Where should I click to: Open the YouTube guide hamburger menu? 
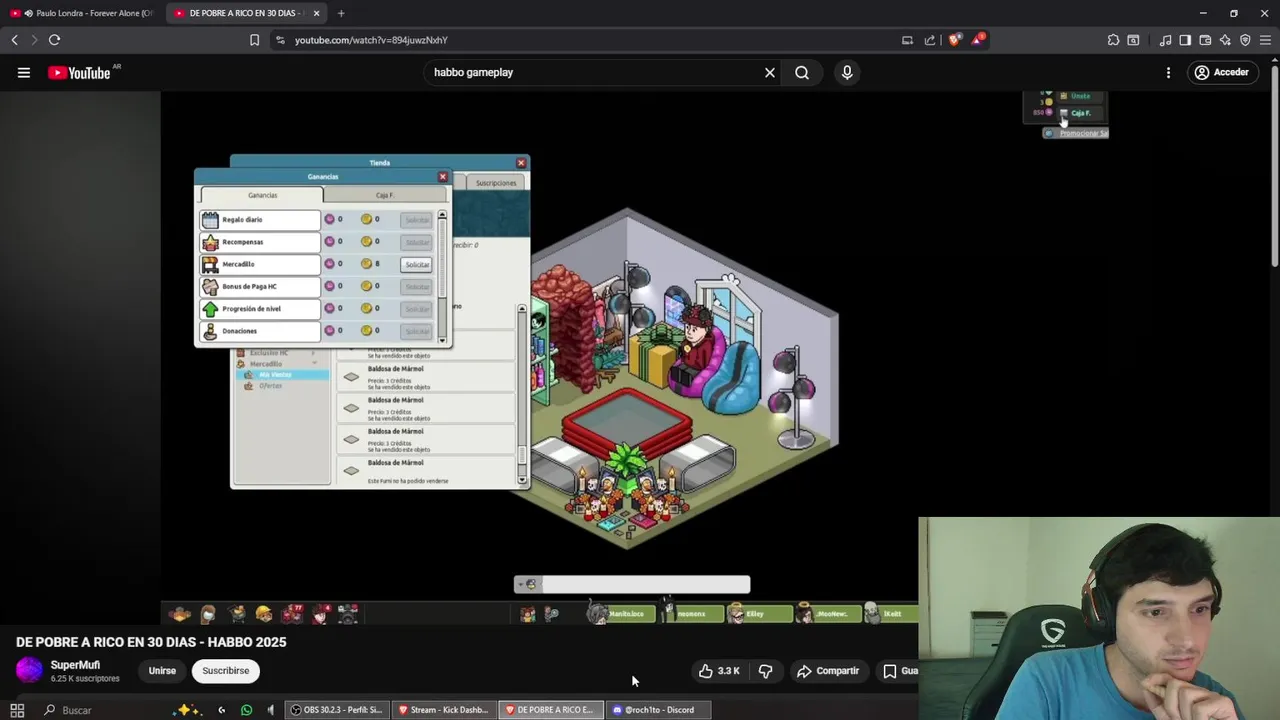click(24, 72)
